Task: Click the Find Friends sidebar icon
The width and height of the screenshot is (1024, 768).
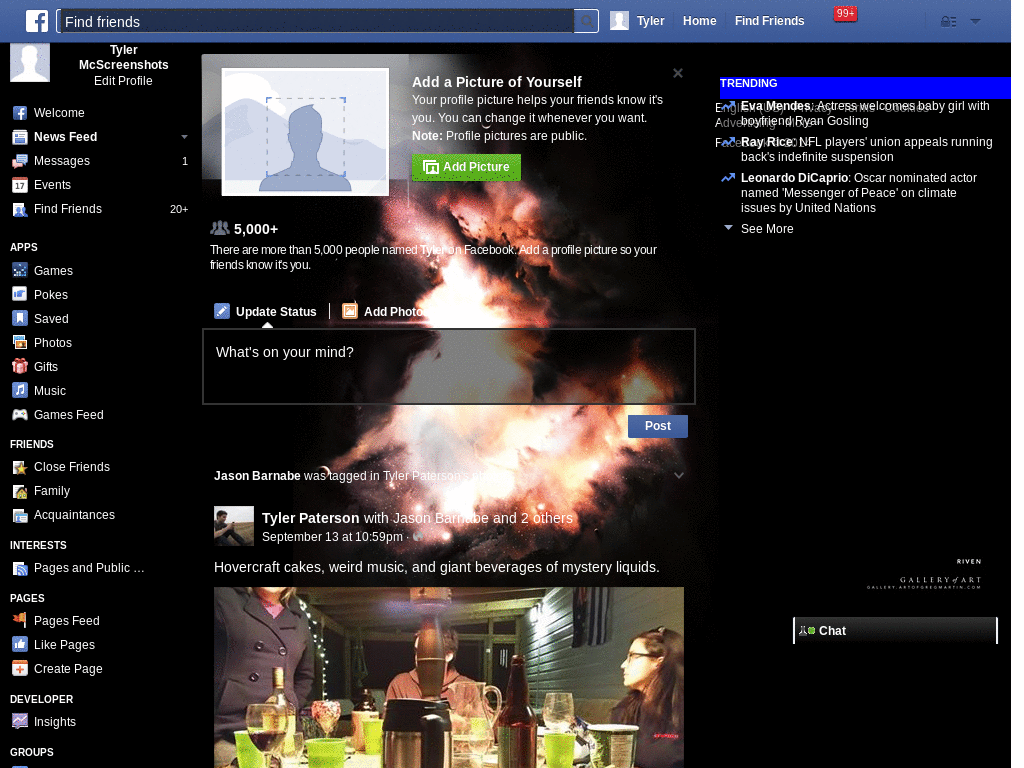Action: (x=20, y=210)
